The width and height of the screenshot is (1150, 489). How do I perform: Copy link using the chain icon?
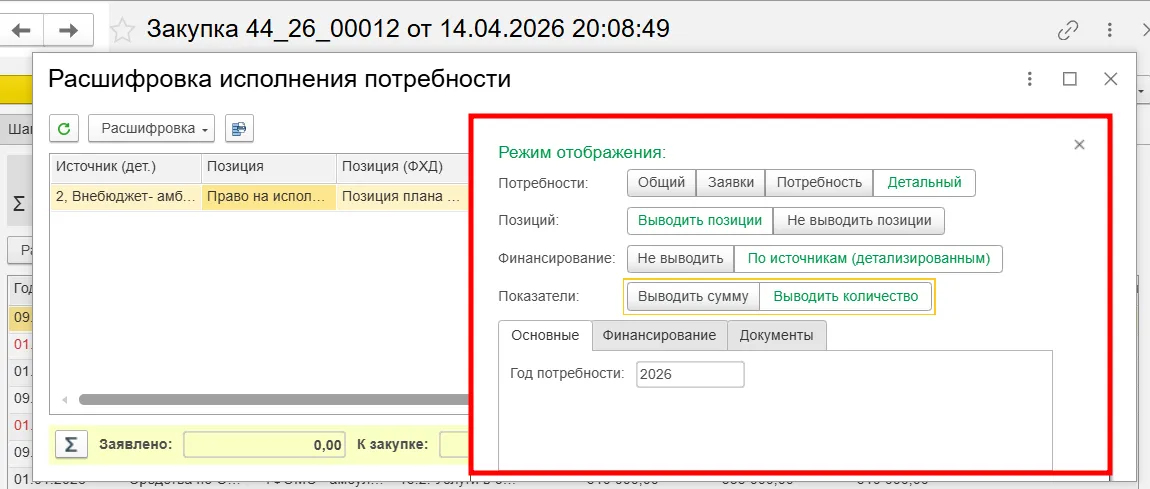pos(1067,30)
